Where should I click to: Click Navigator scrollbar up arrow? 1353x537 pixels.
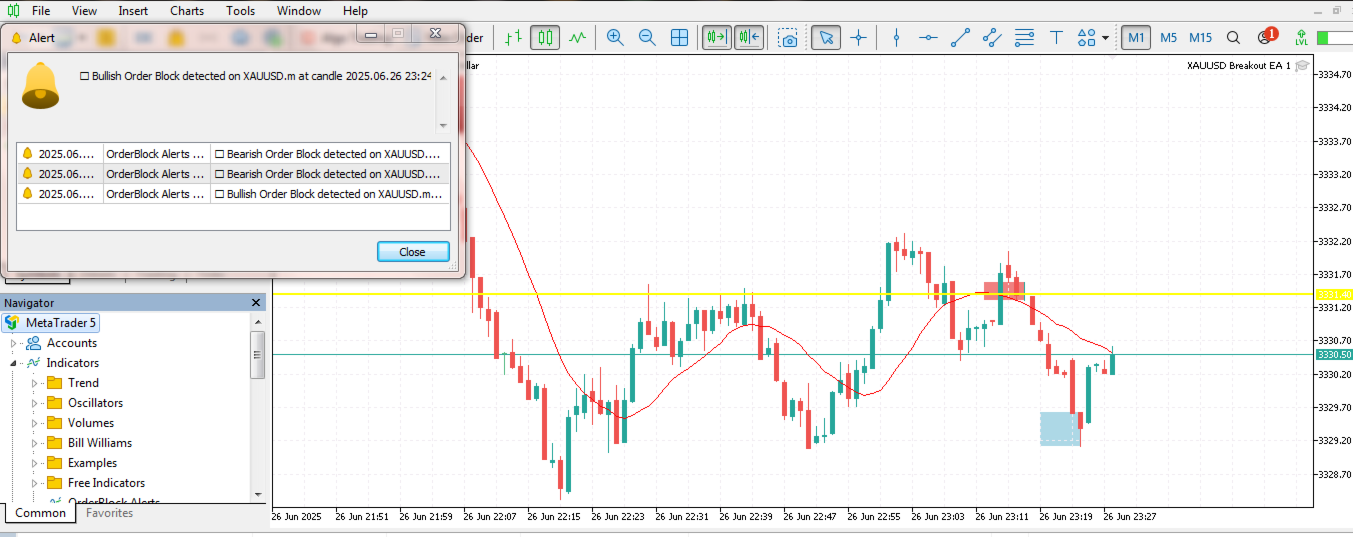(258, 321)
